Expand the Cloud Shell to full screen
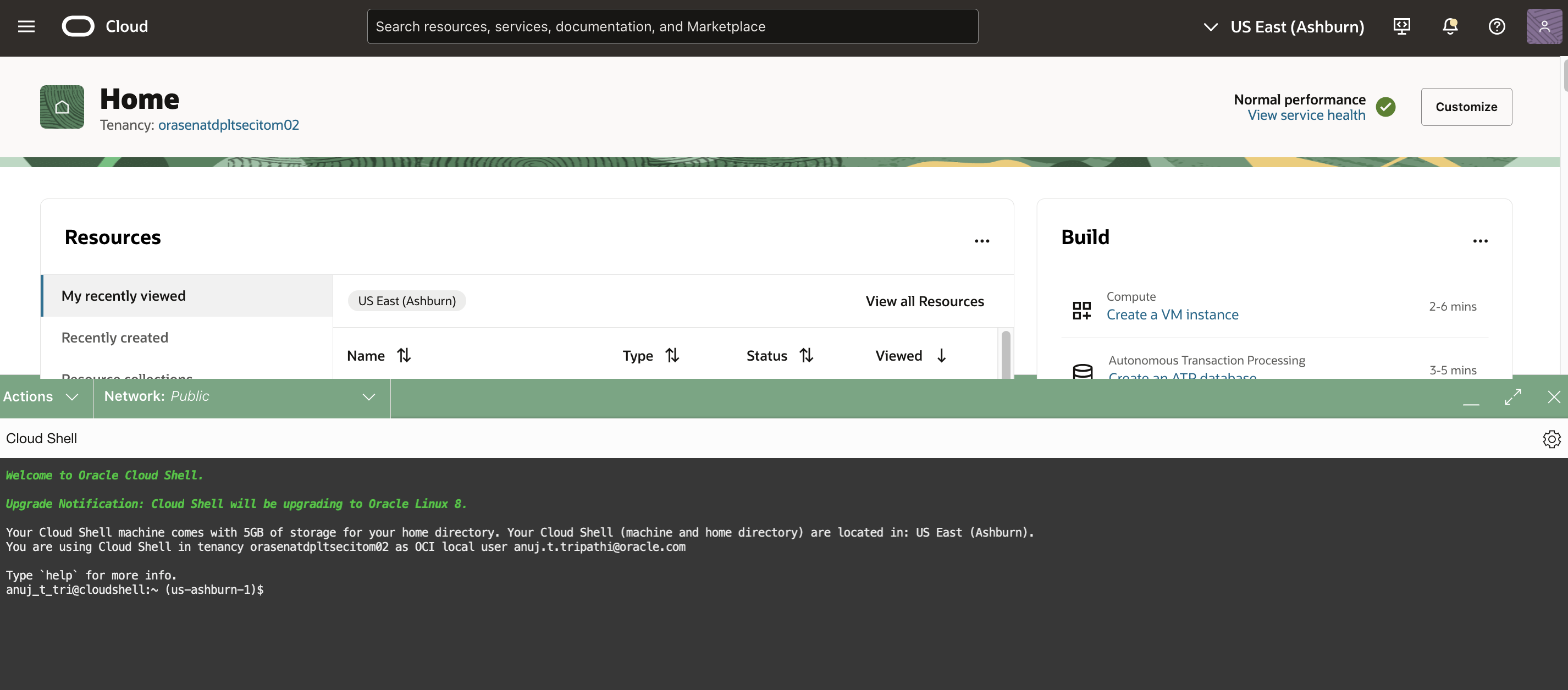Image resolution: width=1568 pixels, height=690 pixels. click(1512, 397)
